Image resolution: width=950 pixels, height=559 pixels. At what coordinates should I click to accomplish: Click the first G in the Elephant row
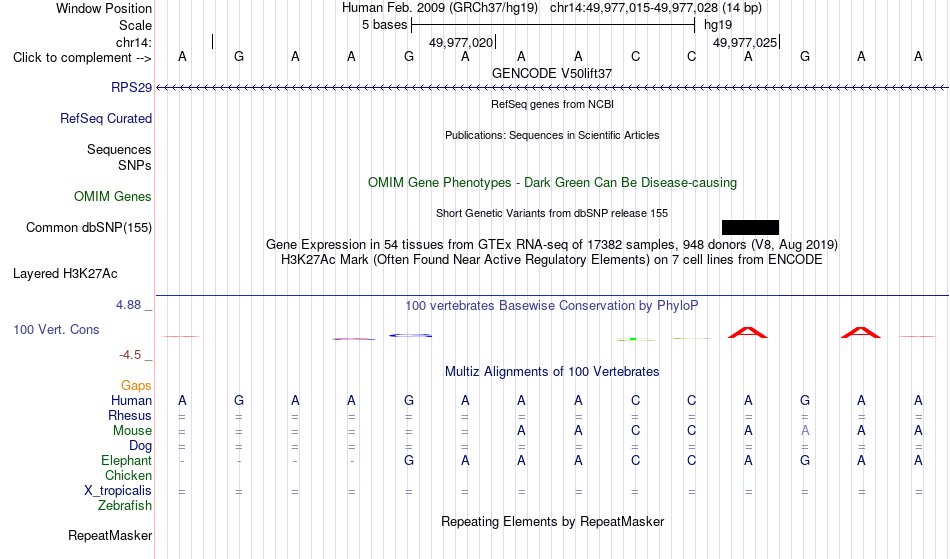pyautogui.click(x=409, y=461)
